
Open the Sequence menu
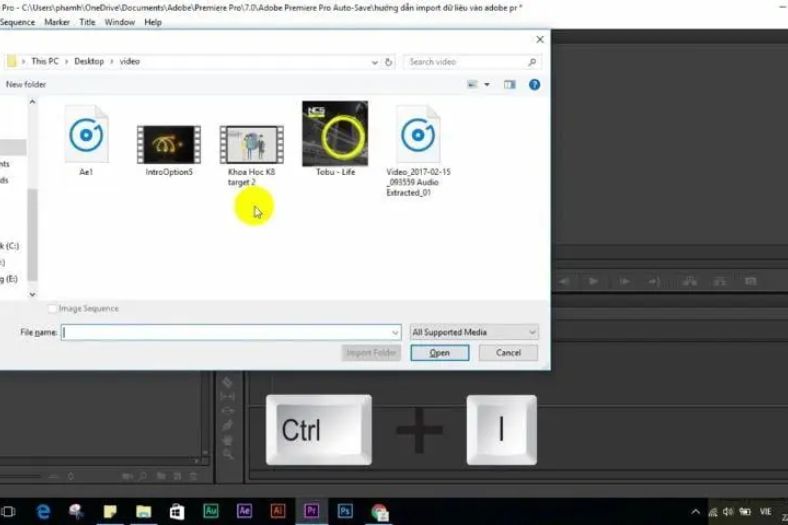17,22
